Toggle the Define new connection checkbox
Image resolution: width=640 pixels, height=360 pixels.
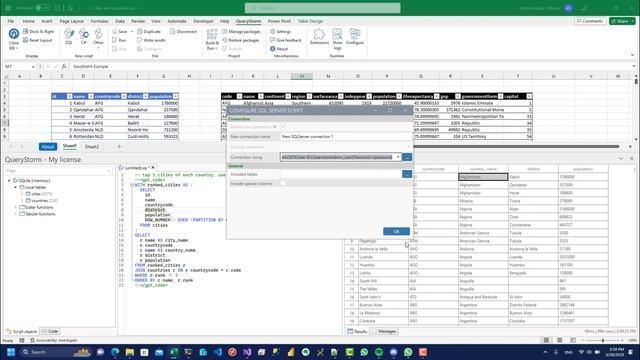coord(283,127)
